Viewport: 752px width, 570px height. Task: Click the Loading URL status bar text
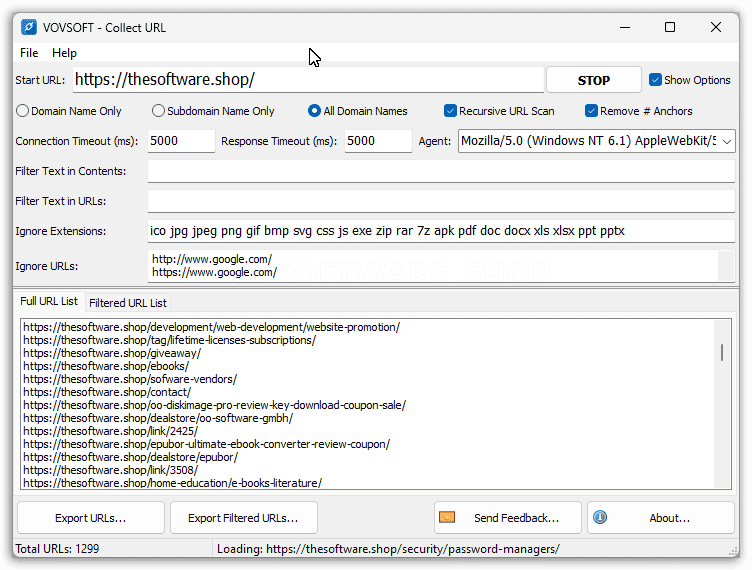pos(388,549)
